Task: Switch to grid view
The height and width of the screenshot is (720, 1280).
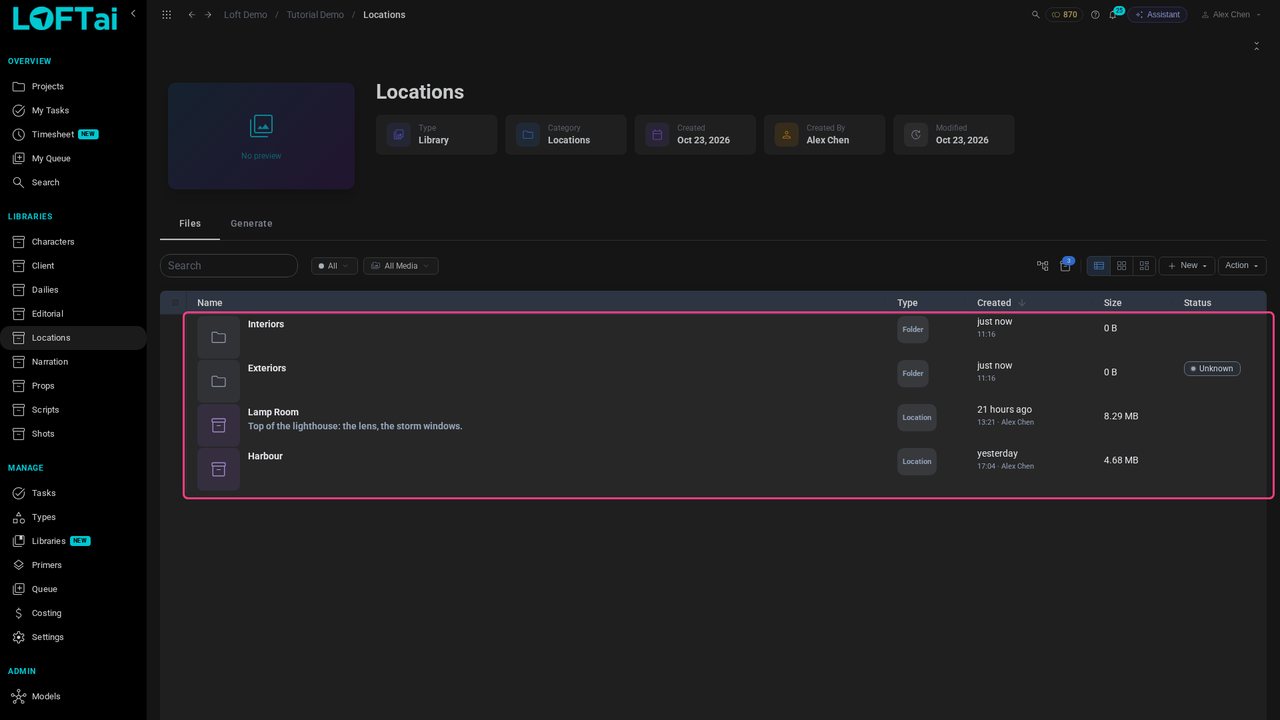Action: [x=1122, y=266]
